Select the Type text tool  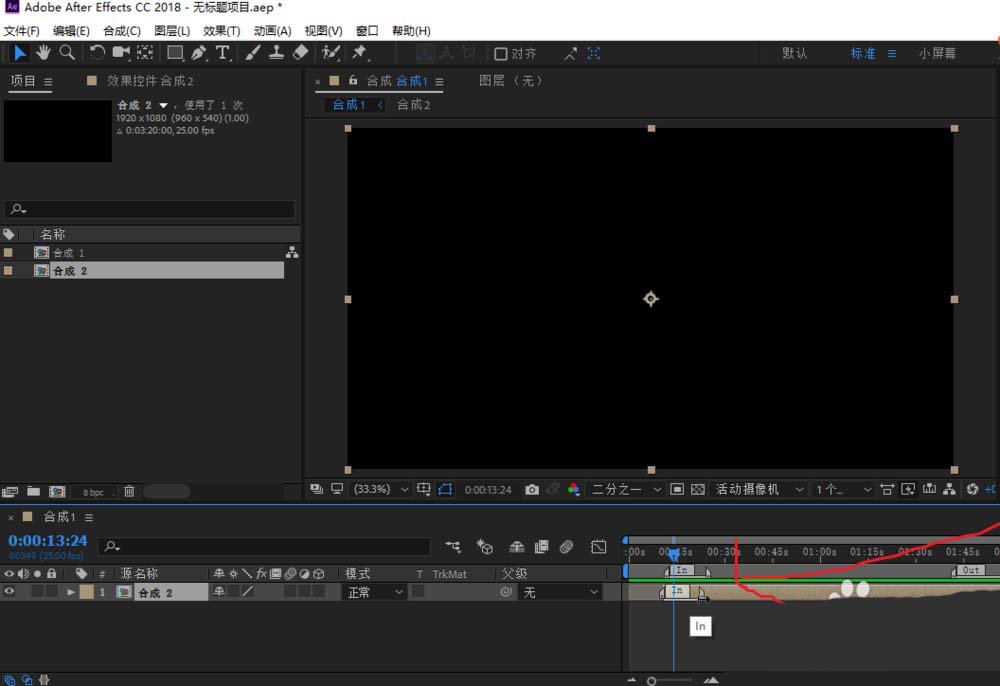(223, 53)
